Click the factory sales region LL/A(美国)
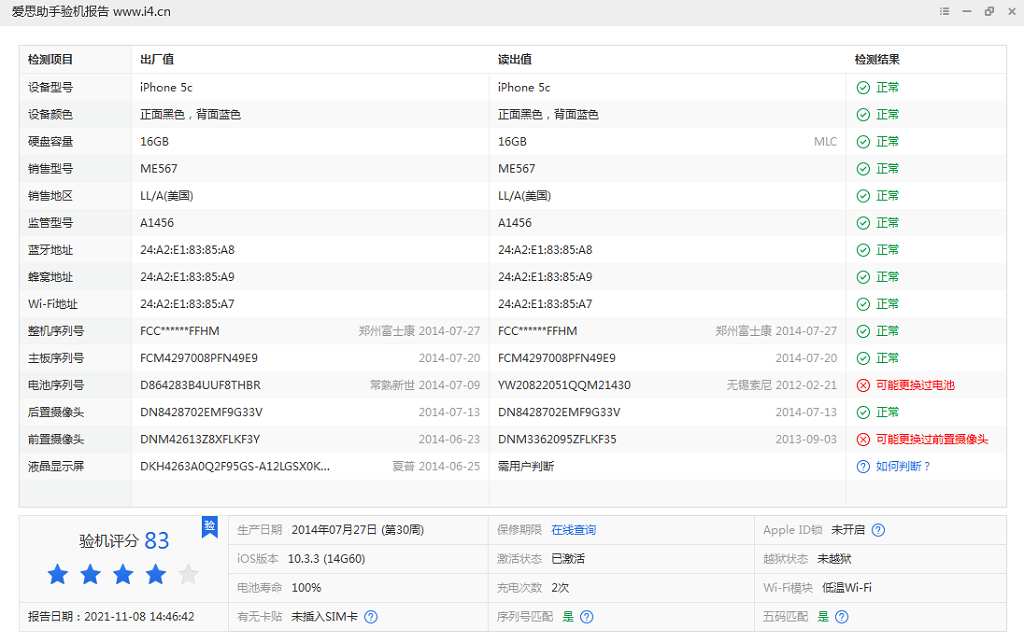This screenshot has width=1024, height=643. (x=167, y=196)
